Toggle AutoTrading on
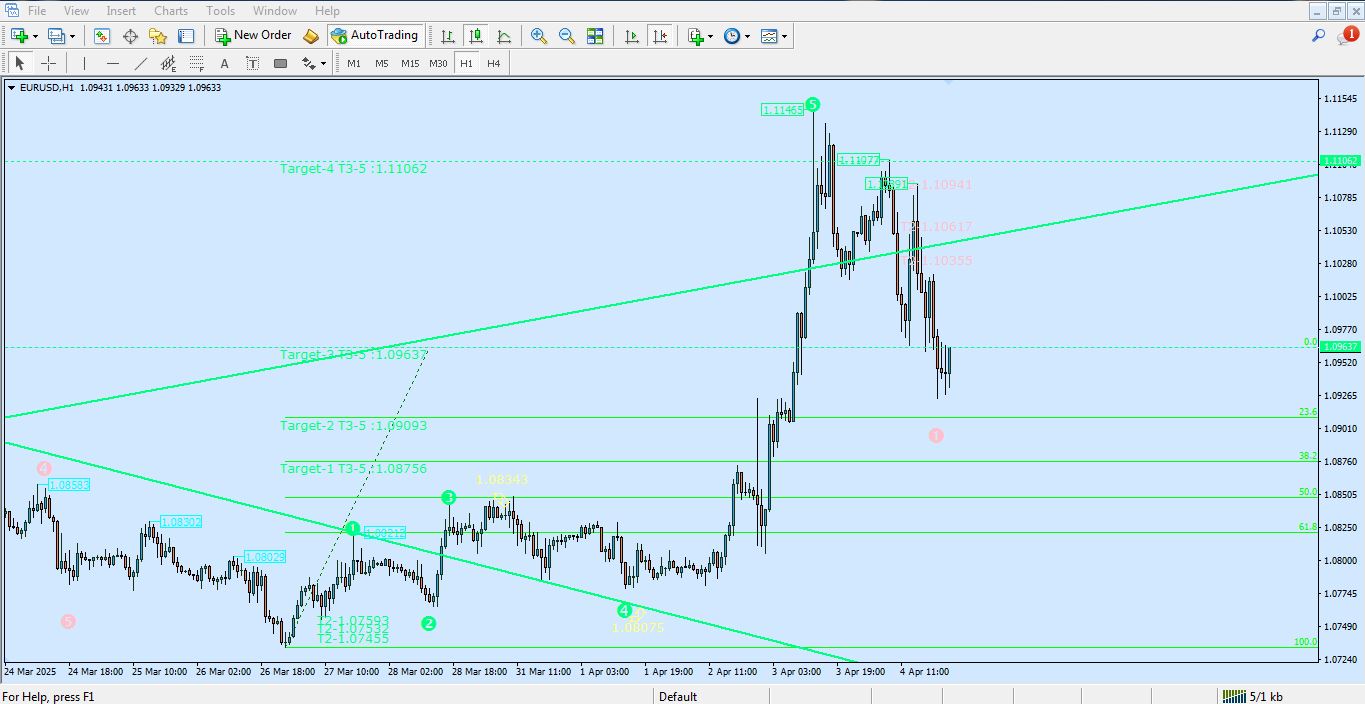 pos(376,35)
